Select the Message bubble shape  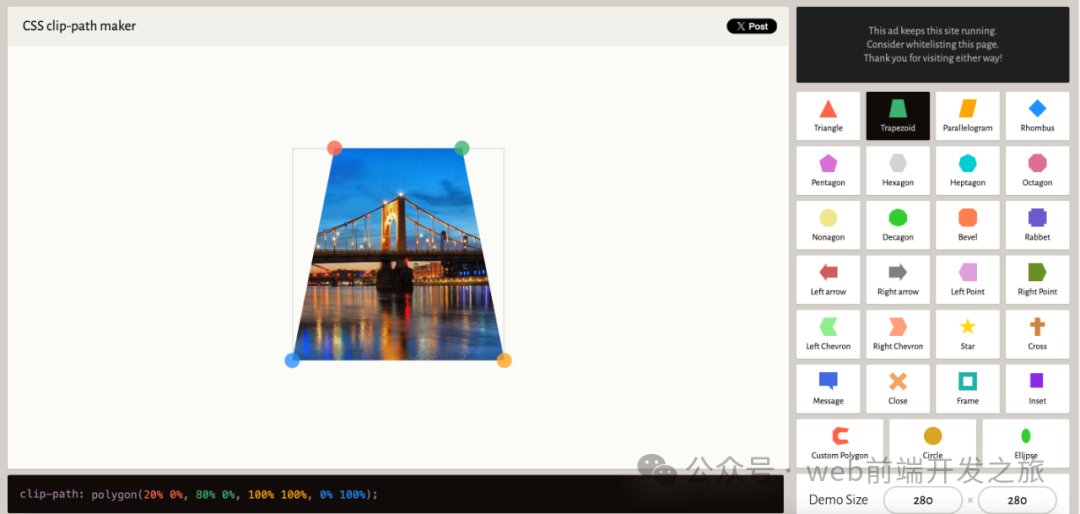[828, 388]
